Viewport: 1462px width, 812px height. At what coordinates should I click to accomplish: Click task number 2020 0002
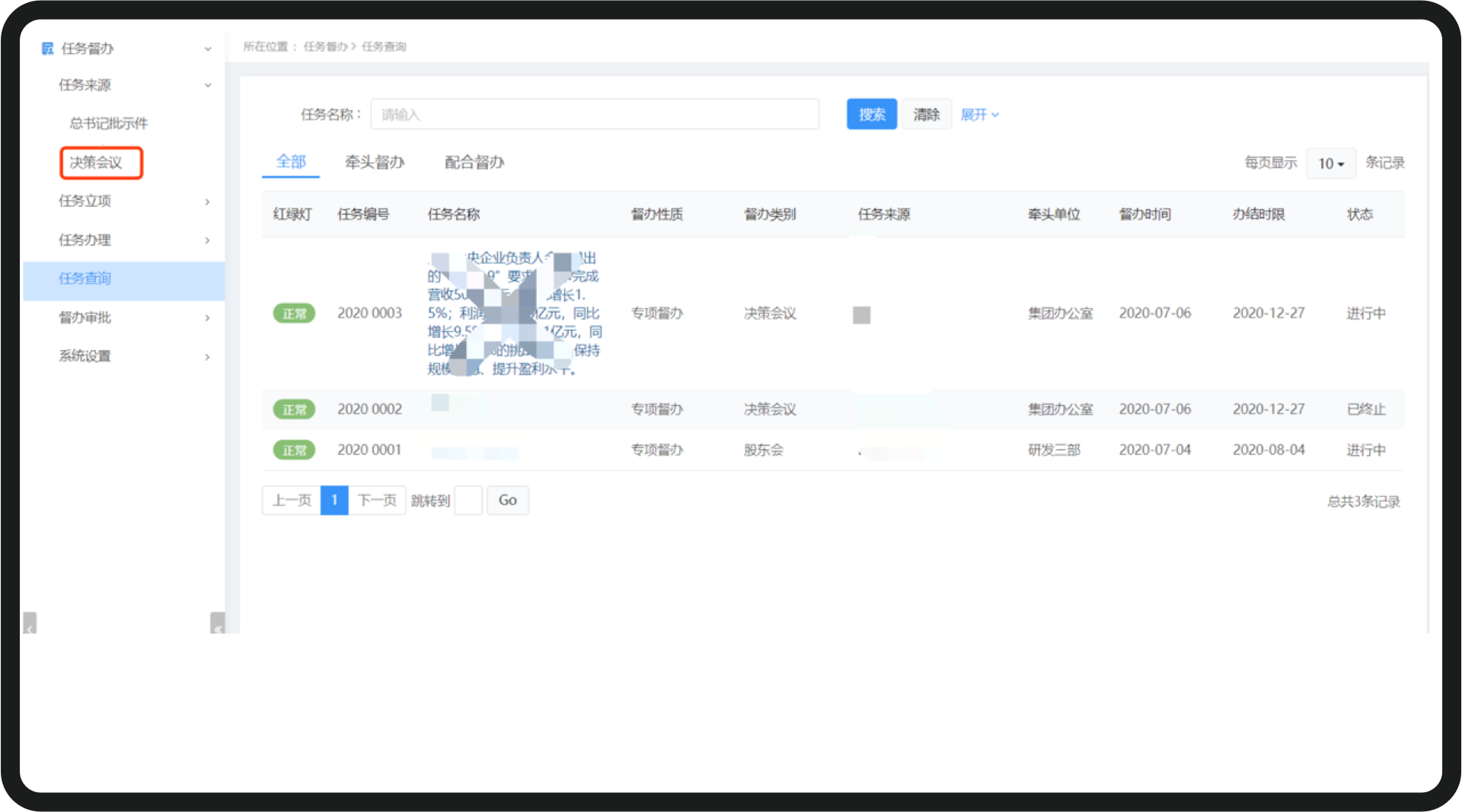369,409
